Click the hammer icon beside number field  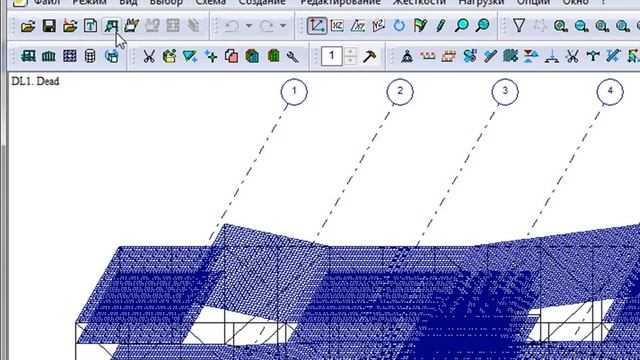click(369, 56)
